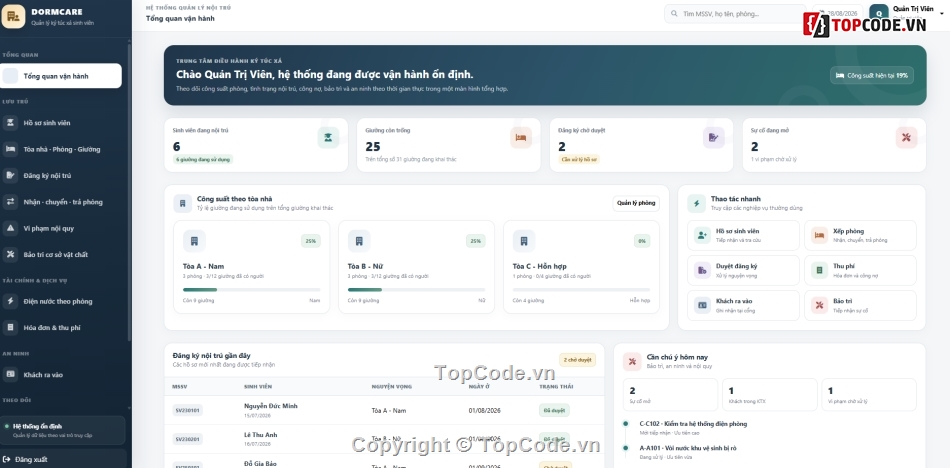
Task: Click the Sinh viên đang nội trú card icon
Action: pyautogui.click(x=328, y=138)
